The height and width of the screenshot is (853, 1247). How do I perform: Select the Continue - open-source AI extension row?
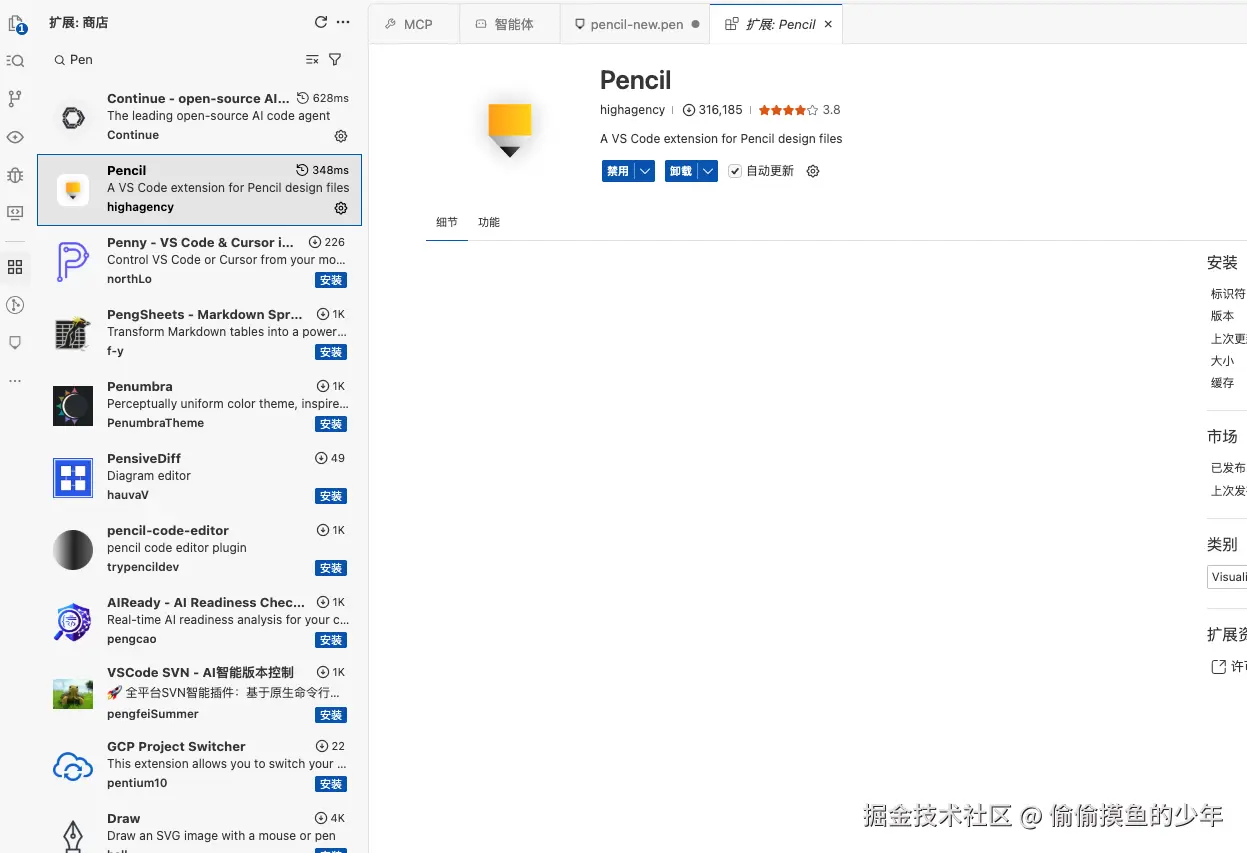(x=199, y=117)
